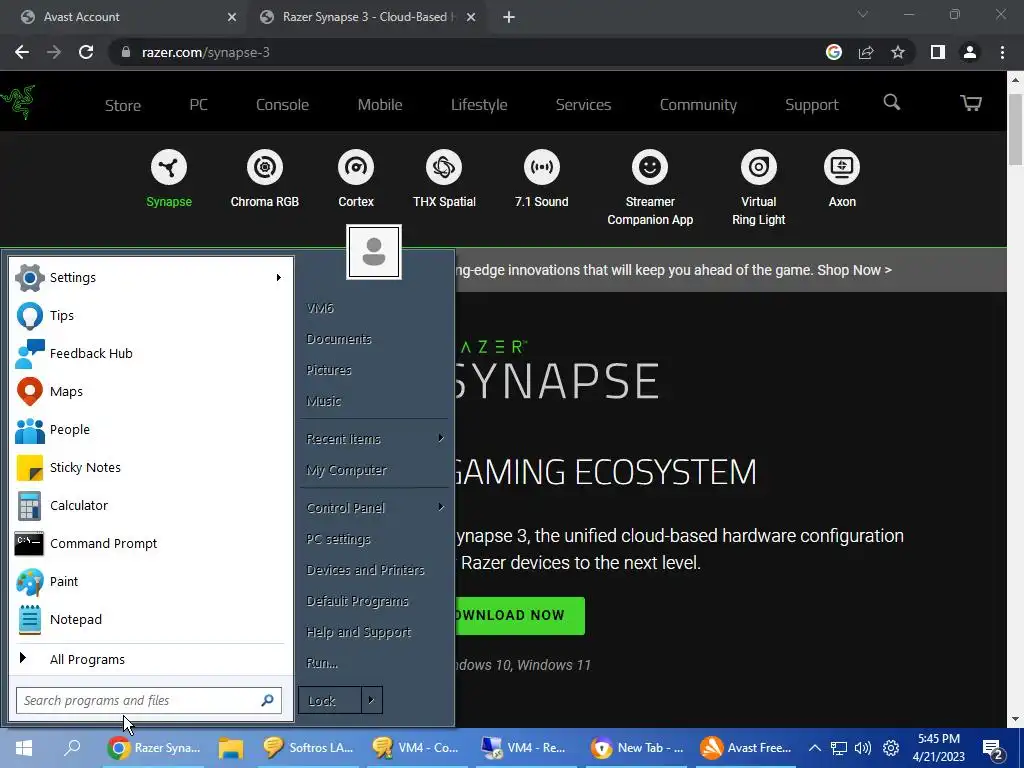Open the Cortex icon

click(356, 167)
